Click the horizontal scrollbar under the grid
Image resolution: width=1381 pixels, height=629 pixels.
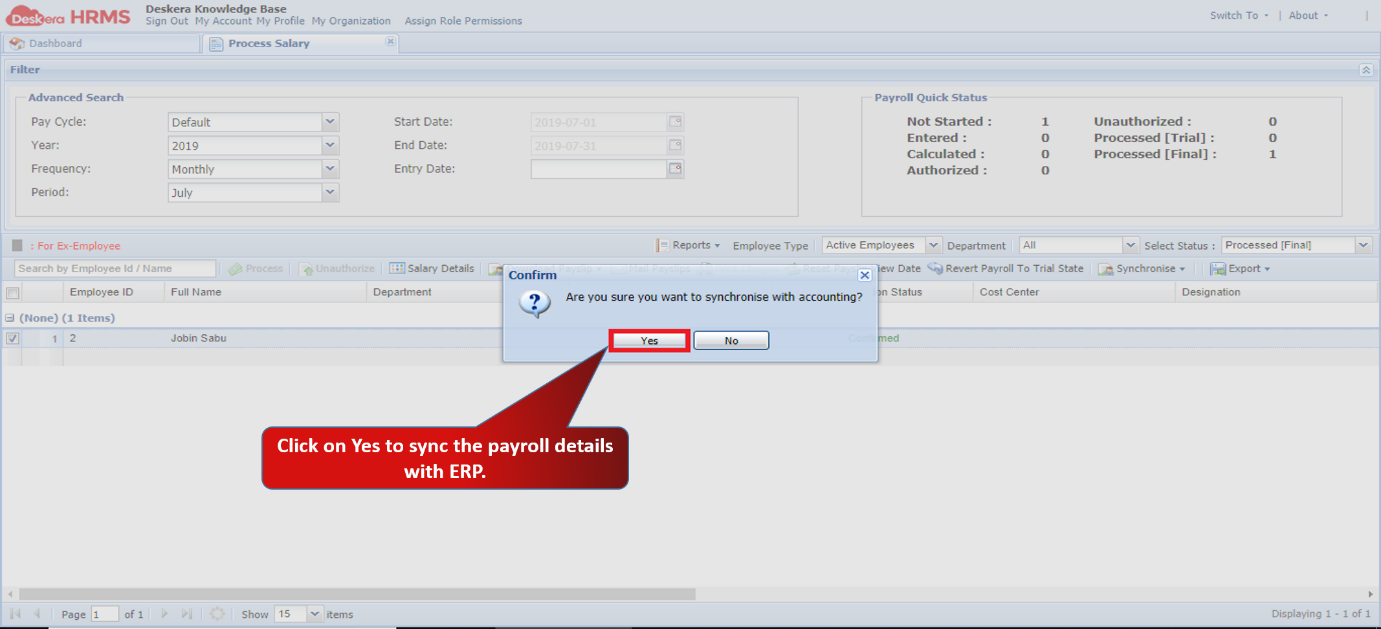[357, 594]
